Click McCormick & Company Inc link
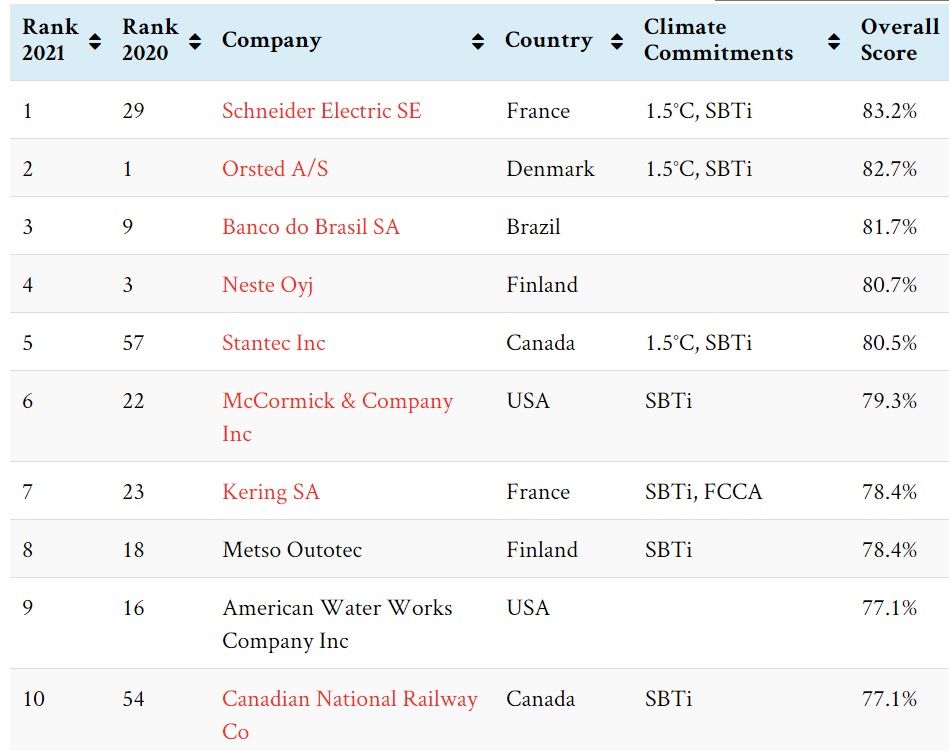Viewport: 949px width, 751px height. [337, 402]
